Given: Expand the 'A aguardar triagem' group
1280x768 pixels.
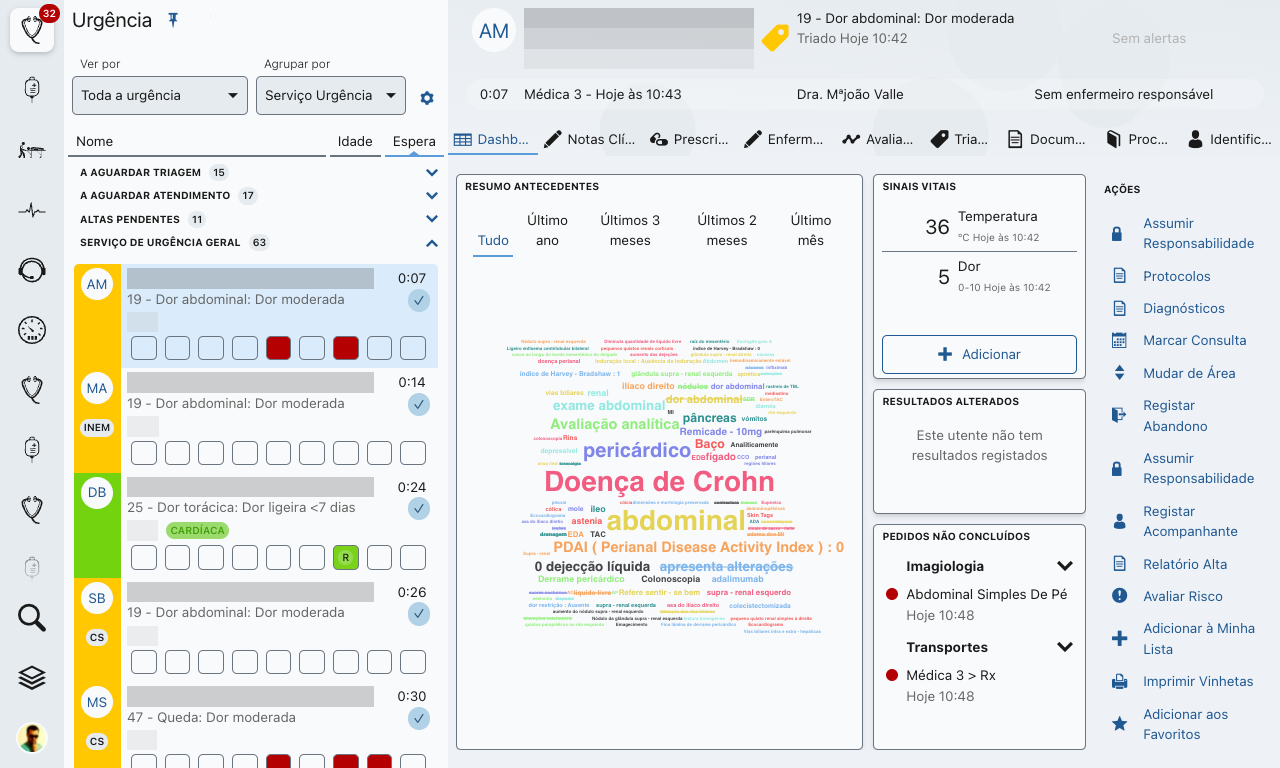Looking at the screenshot, I should pos(432,173).
